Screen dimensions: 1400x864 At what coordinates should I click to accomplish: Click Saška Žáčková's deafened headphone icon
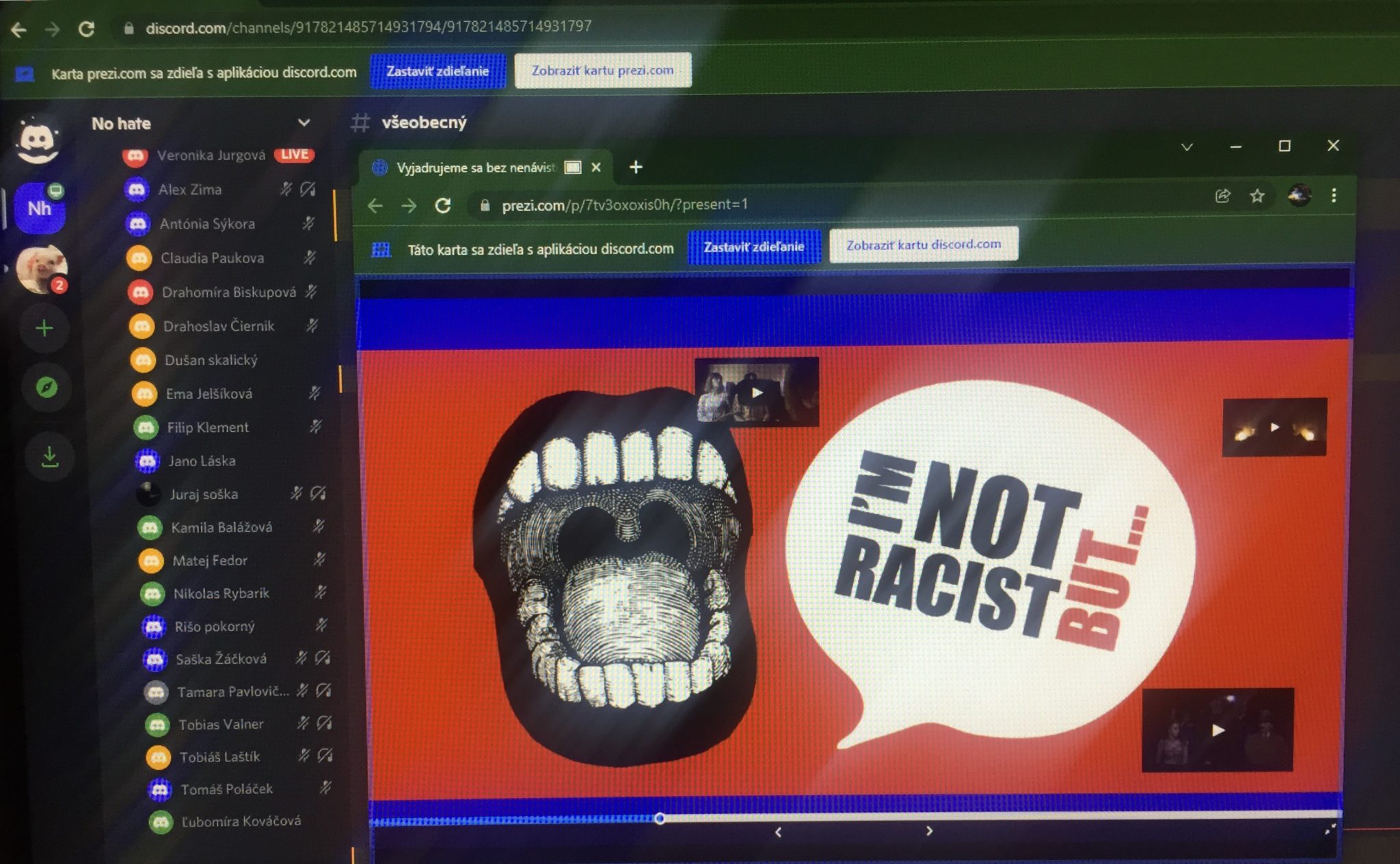click(x=323, y=658)
